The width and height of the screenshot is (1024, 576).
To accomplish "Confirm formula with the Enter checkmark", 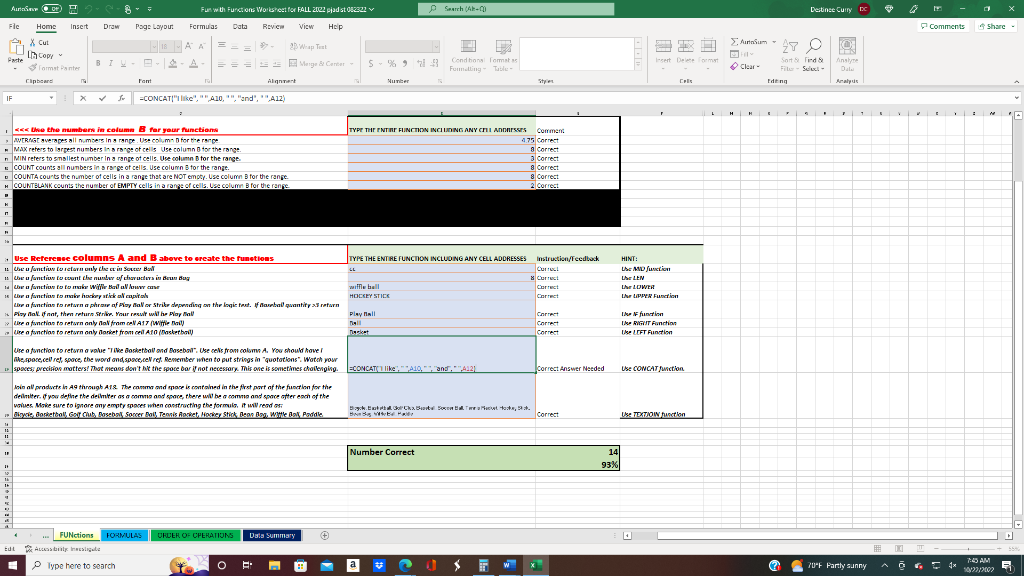I will [101, 99].
